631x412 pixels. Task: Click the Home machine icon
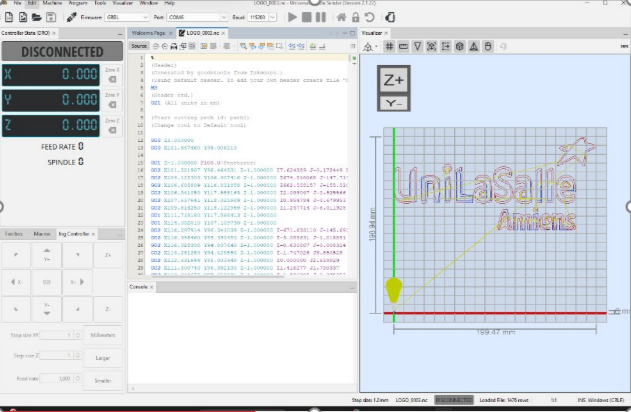(341, 17)
